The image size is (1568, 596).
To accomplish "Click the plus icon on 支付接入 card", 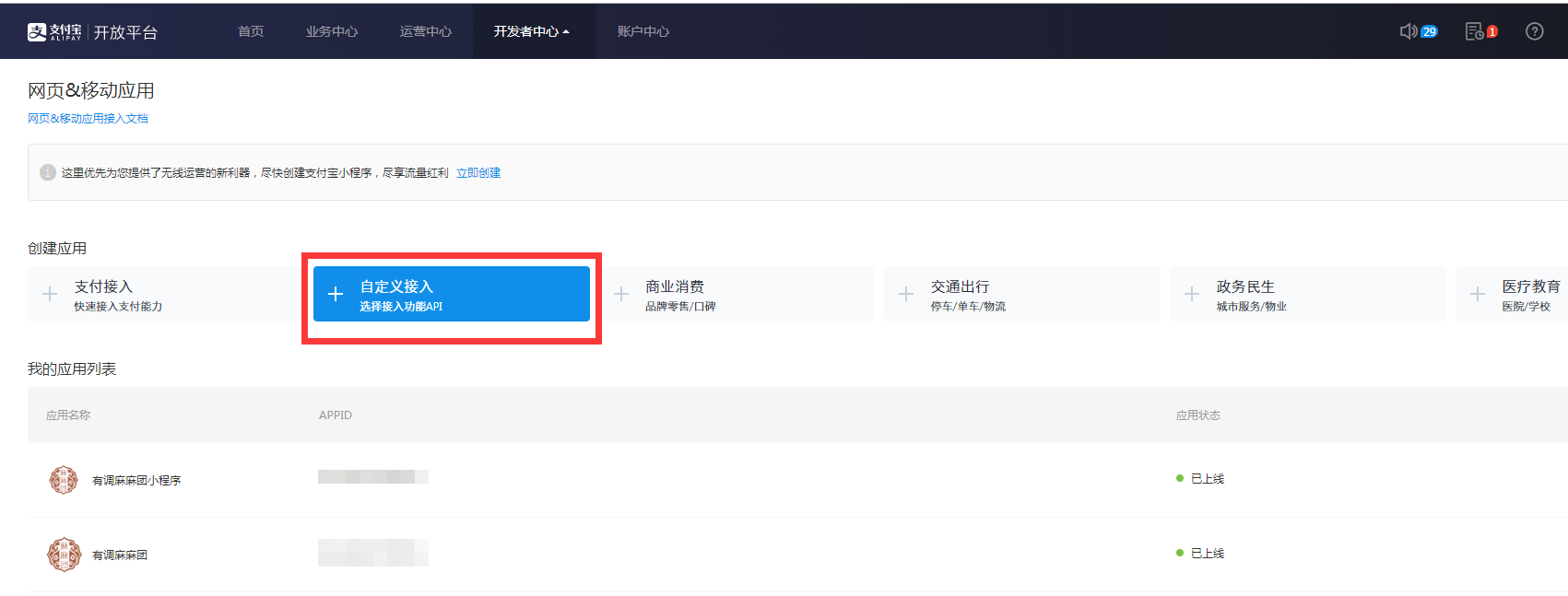I will 50,294.
